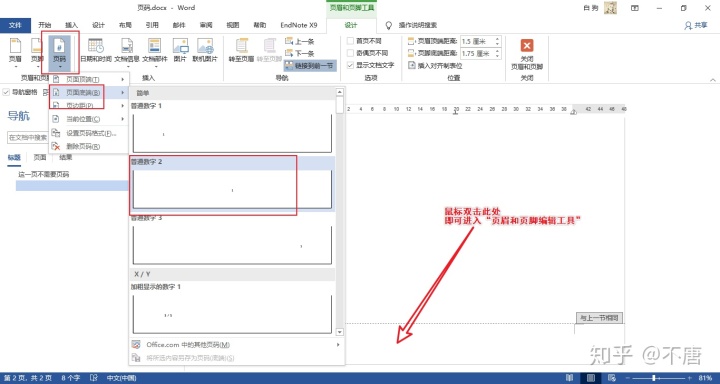Switch to 开始 (Home) ribbon tab
This screenshot has width=720, height=384.
[x=45, y=25]
